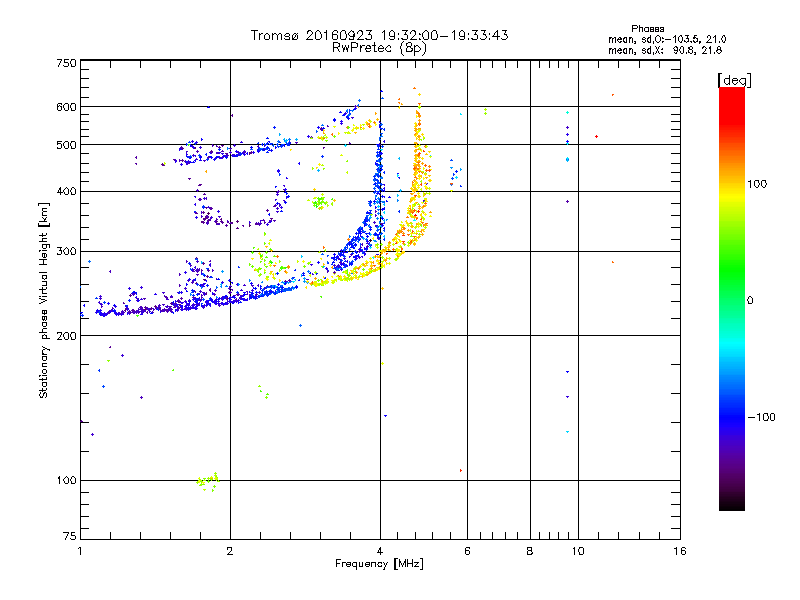Click the yellow-green echo cluster at 100 km

tap(208, 481)
